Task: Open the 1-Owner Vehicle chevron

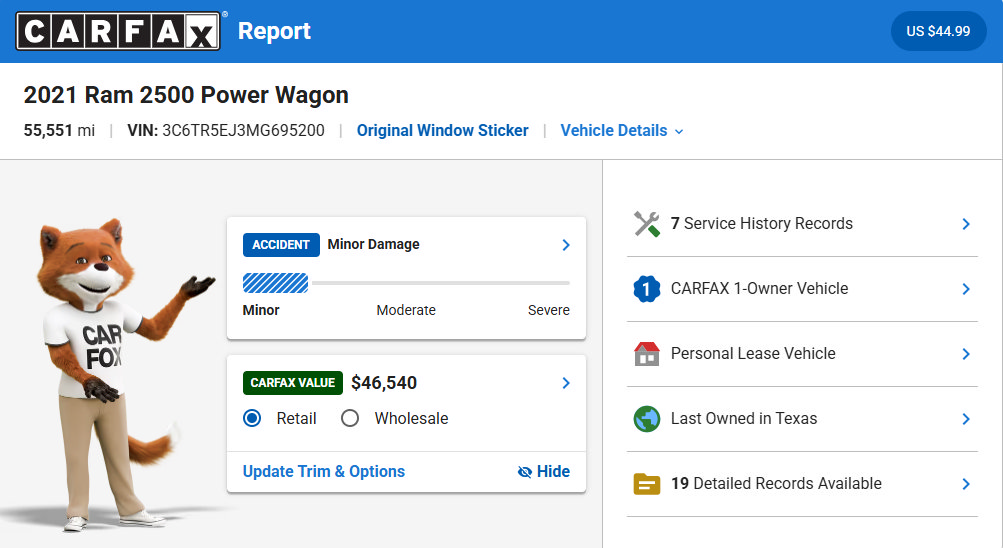Action: pos(966,289)
